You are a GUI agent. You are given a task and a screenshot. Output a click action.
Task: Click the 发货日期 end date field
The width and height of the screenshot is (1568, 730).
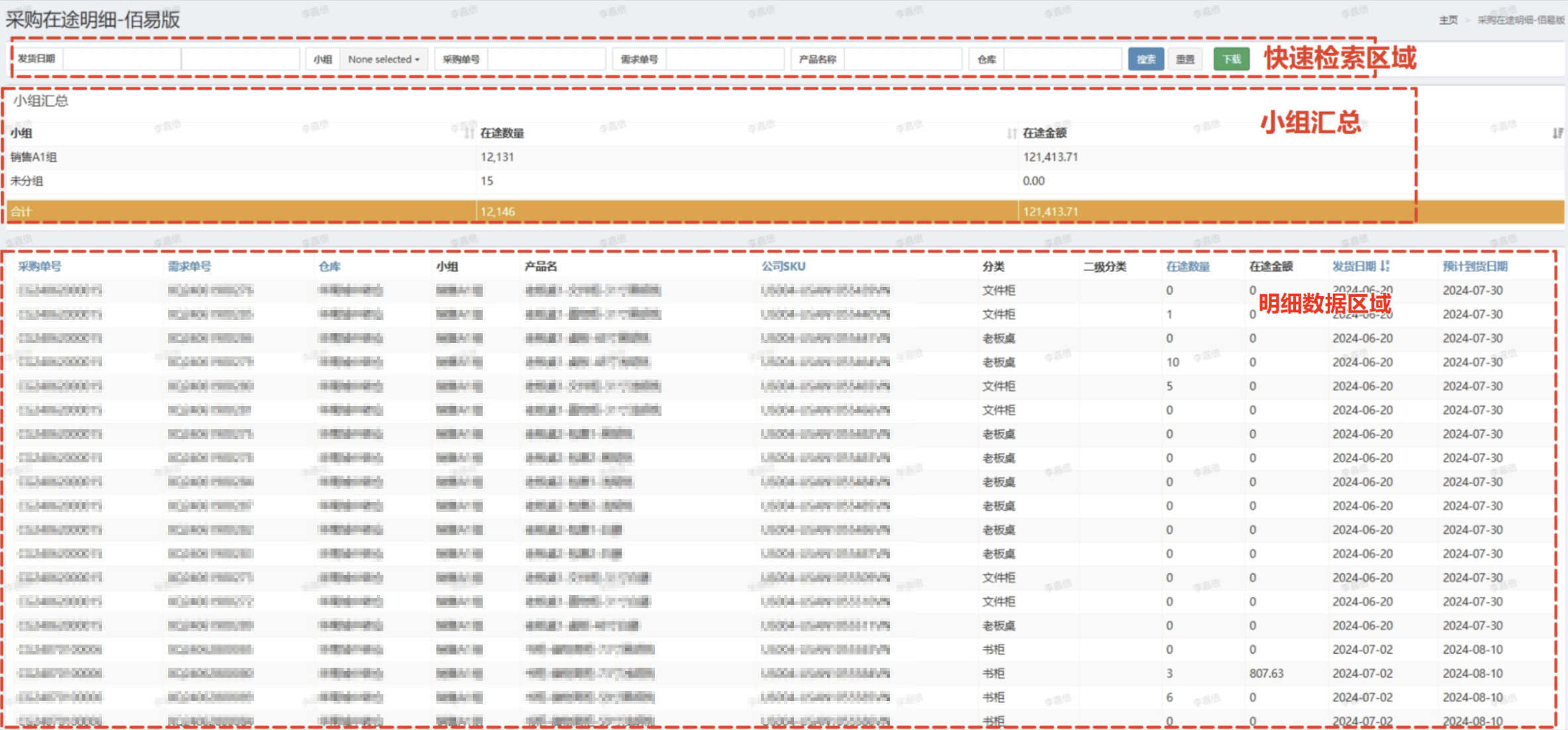pyautogui.click(x=240, y=59)
